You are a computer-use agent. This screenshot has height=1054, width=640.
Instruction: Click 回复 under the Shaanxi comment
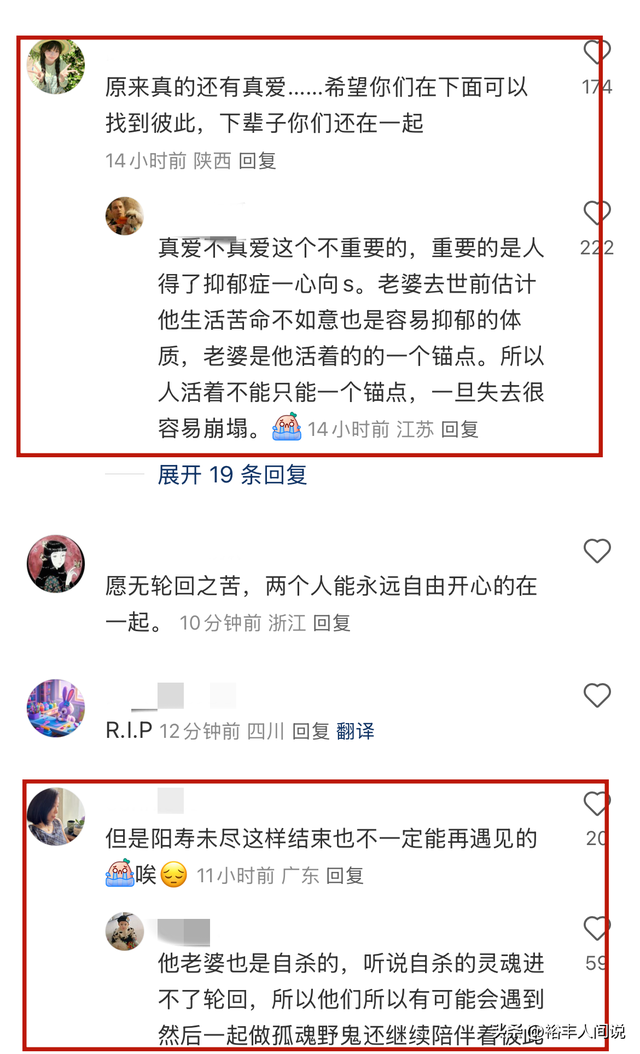click(257, 161)
